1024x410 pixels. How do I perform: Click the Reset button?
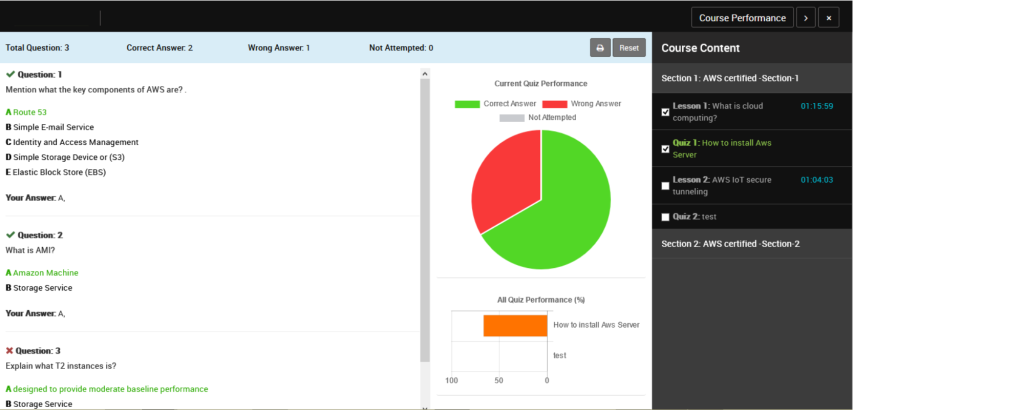629,48
